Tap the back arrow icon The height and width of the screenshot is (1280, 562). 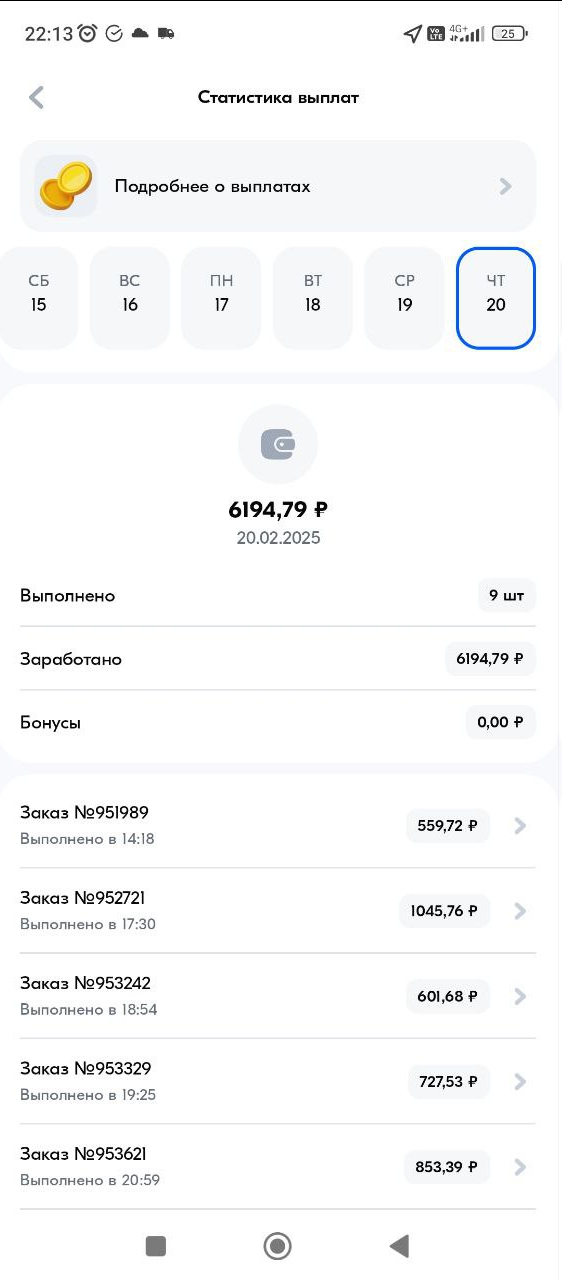click(37, 97)
